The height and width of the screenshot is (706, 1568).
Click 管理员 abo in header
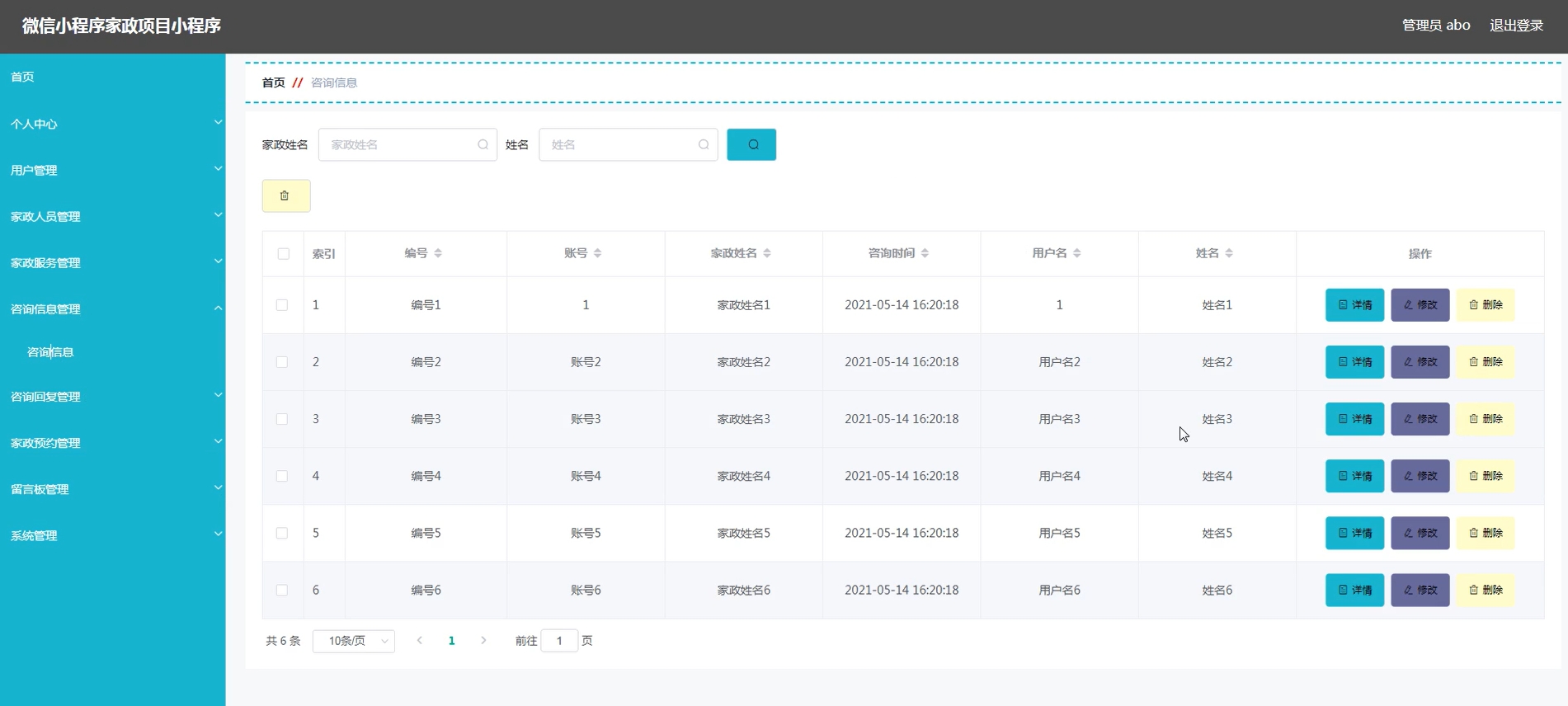pyautogui.click(x=1436, y=26)
